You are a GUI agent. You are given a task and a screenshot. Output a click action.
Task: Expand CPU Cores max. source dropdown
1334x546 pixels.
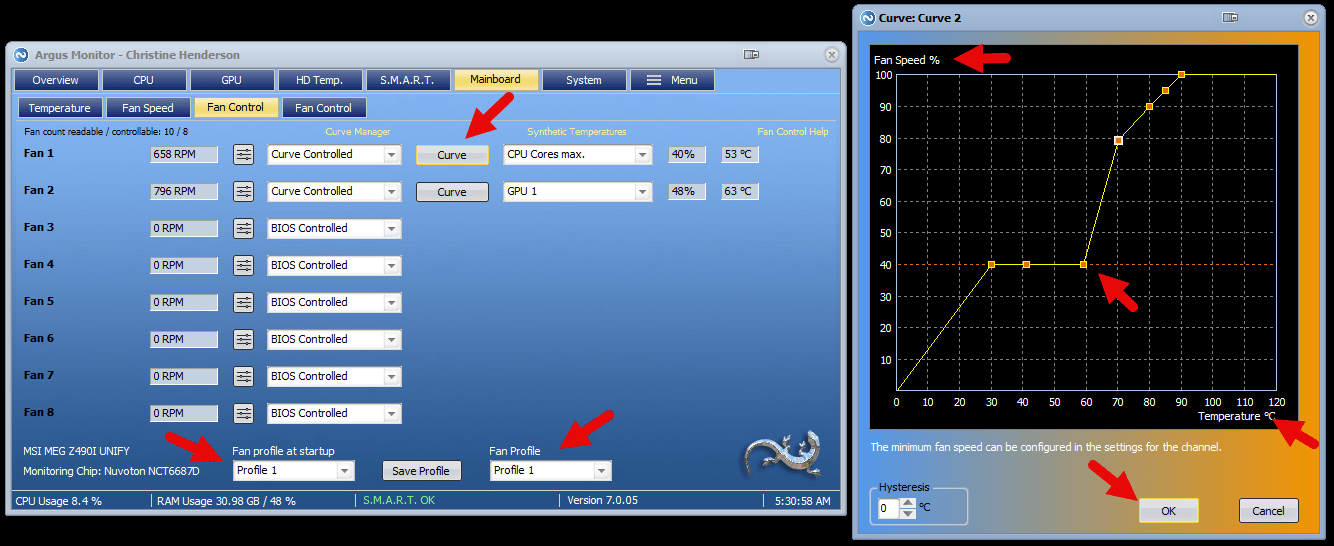(x=643, y=154)
